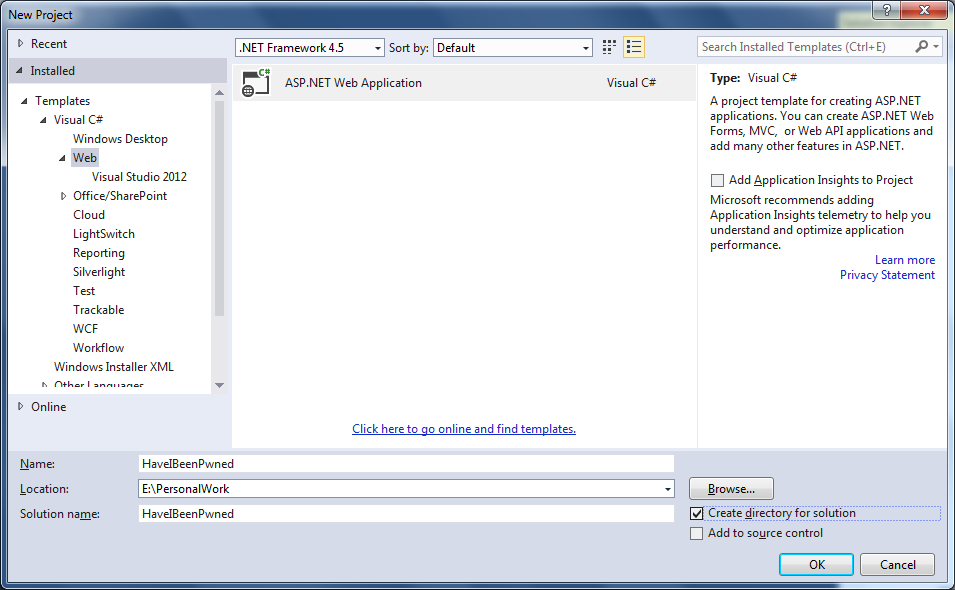Expand the Online section
955x590 pixels.
pyautogui.click(x=20, y=406)
